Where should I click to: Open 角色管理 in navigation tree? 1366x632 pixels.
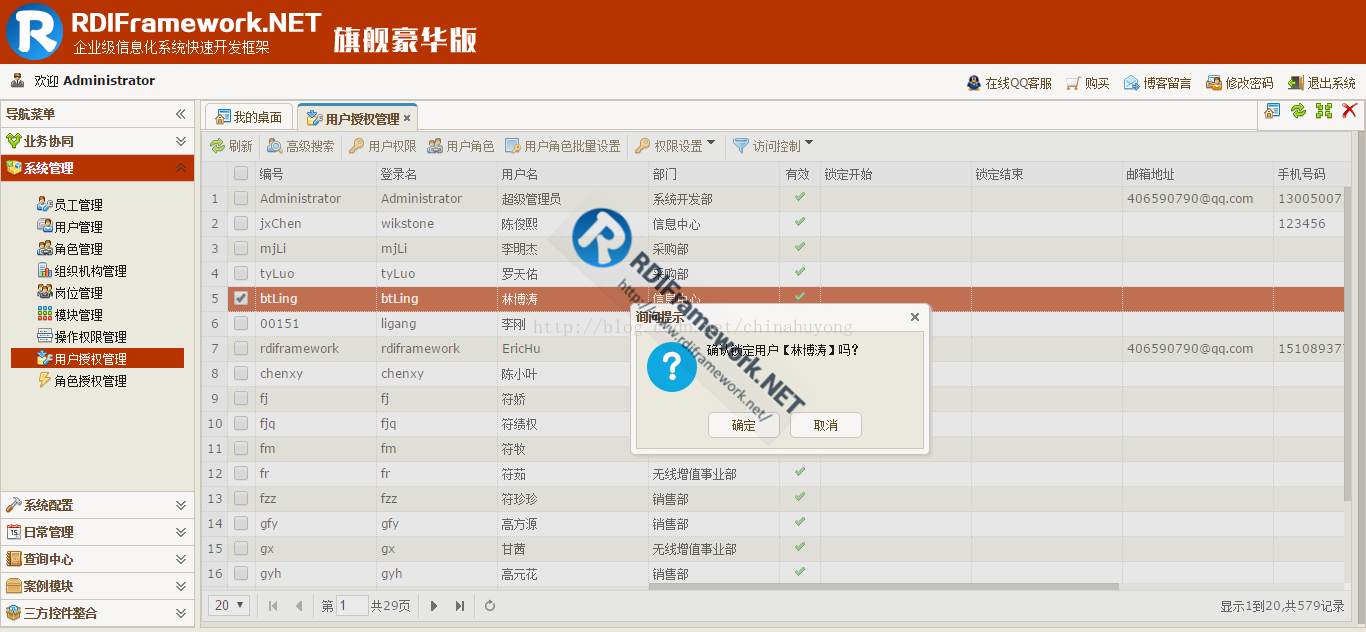[x=78, y=249]
